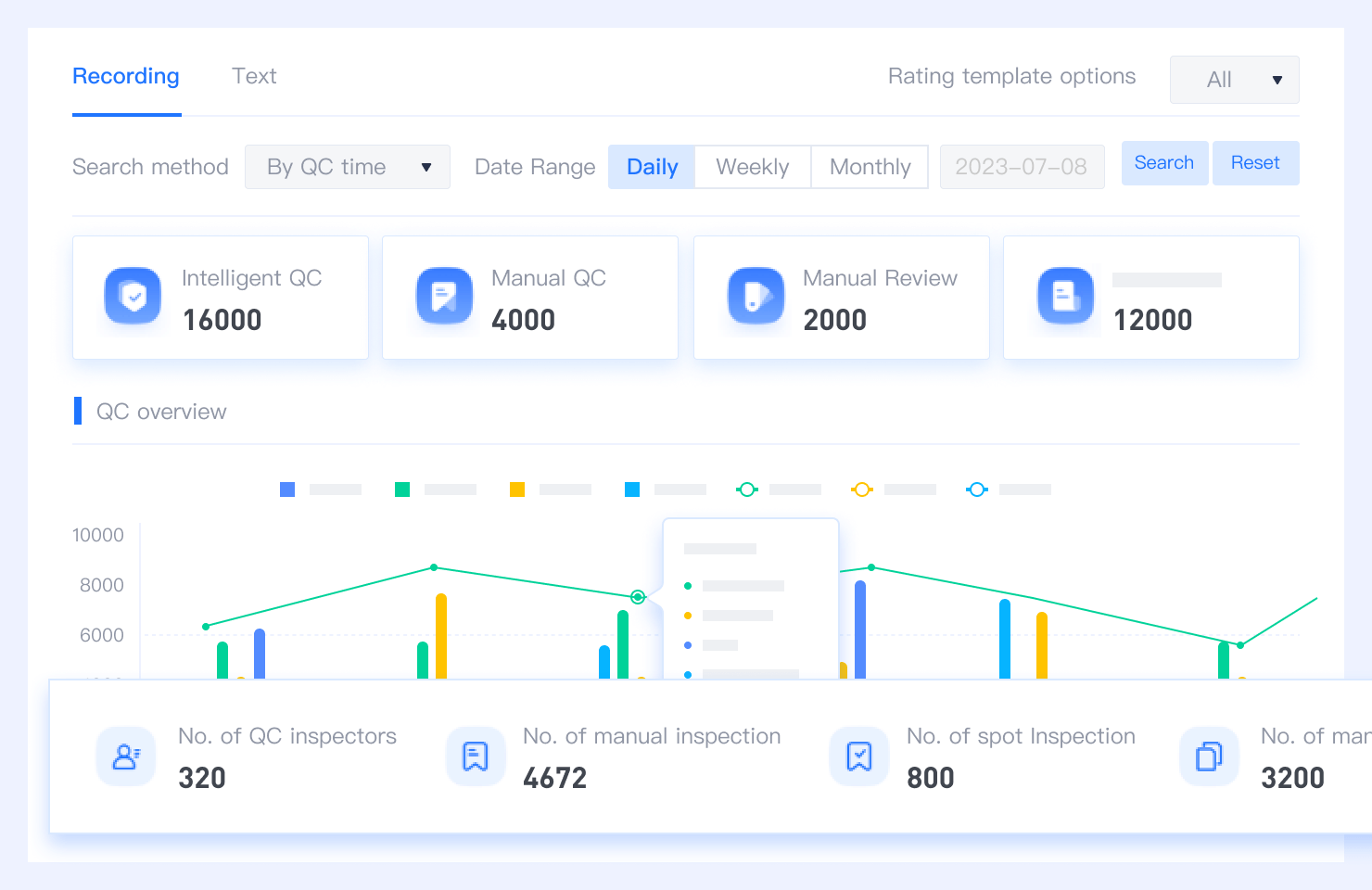Open the Rating template options dropdown
The height and width of the screenshot is (890, 1372).
tap(1234, 80)
